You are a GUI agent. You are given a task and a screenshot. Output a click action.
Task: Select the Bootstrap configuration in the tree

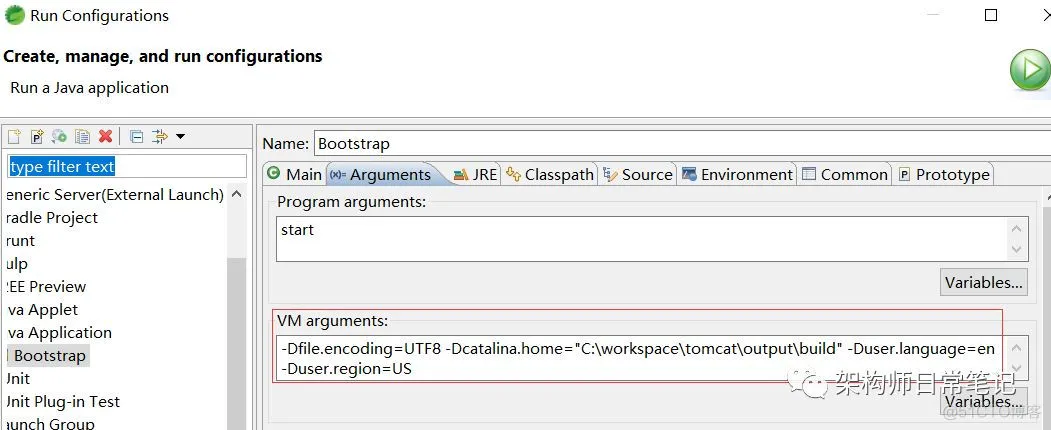[50, 356]
